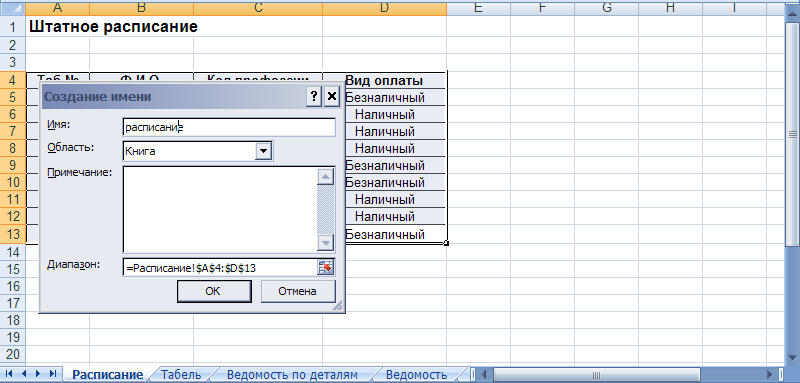Image resolution: width=800 pixels, height=383 pixels.
Task: Go to previous sheet navigation arrow
Action: pyautogui.click(x=23, y=374)
